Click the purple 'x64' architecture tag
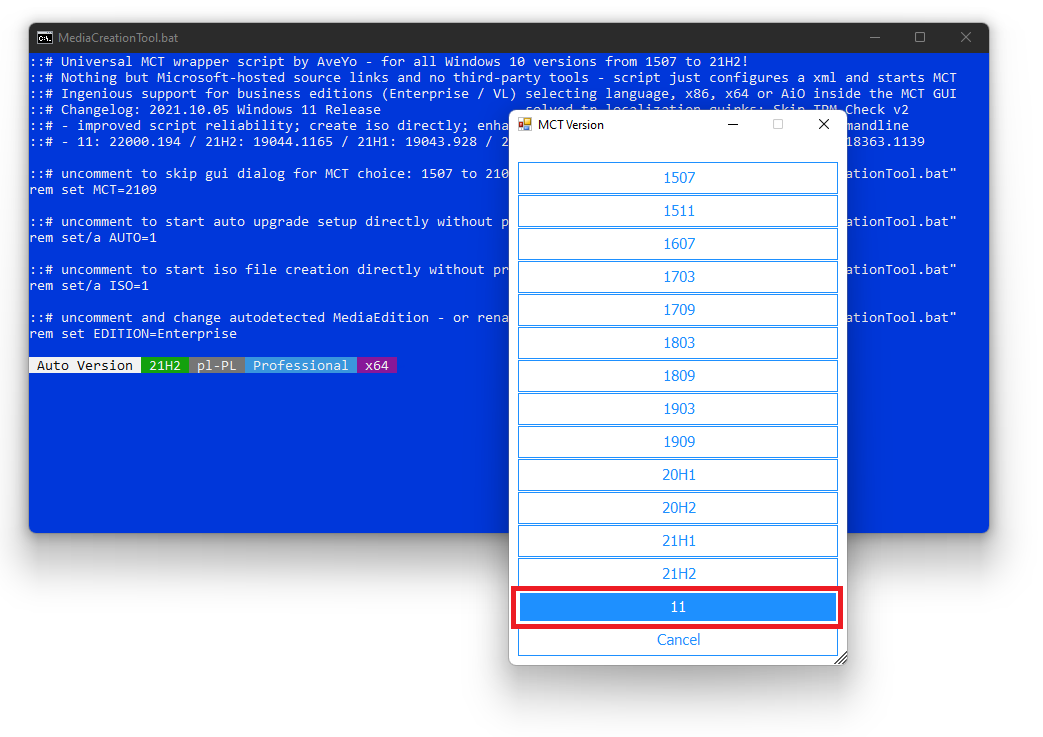 tap(377, 366)
